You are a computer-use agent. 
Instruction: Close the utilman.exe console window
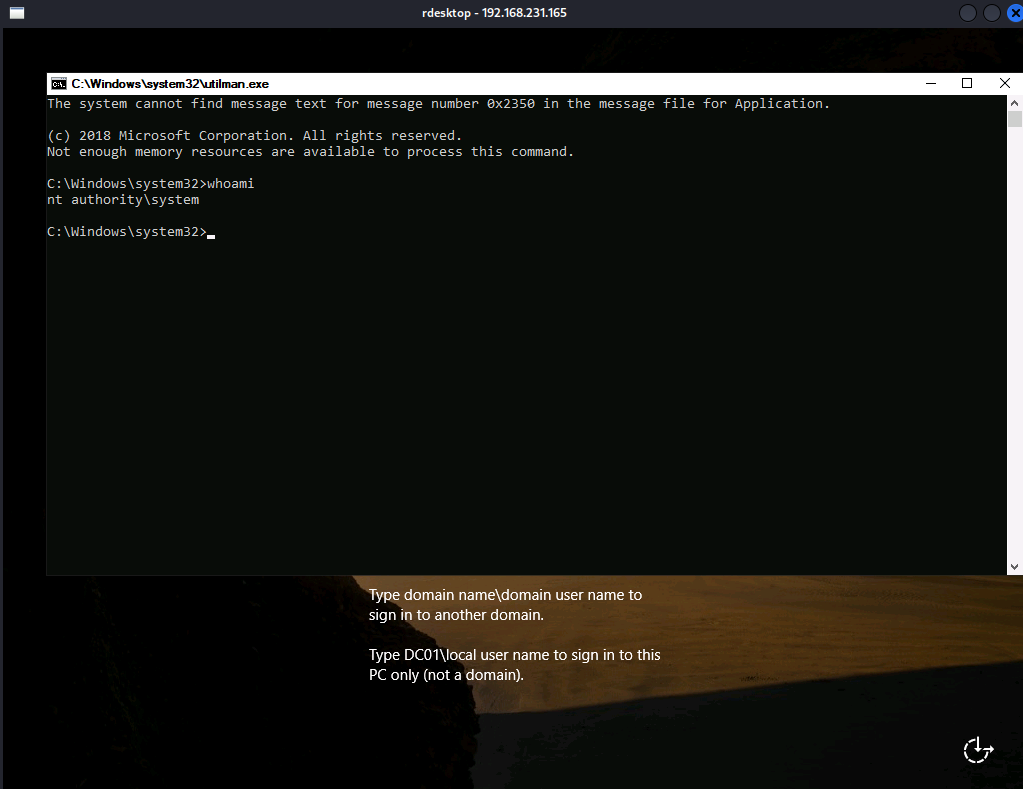(x=1004, y=83)
